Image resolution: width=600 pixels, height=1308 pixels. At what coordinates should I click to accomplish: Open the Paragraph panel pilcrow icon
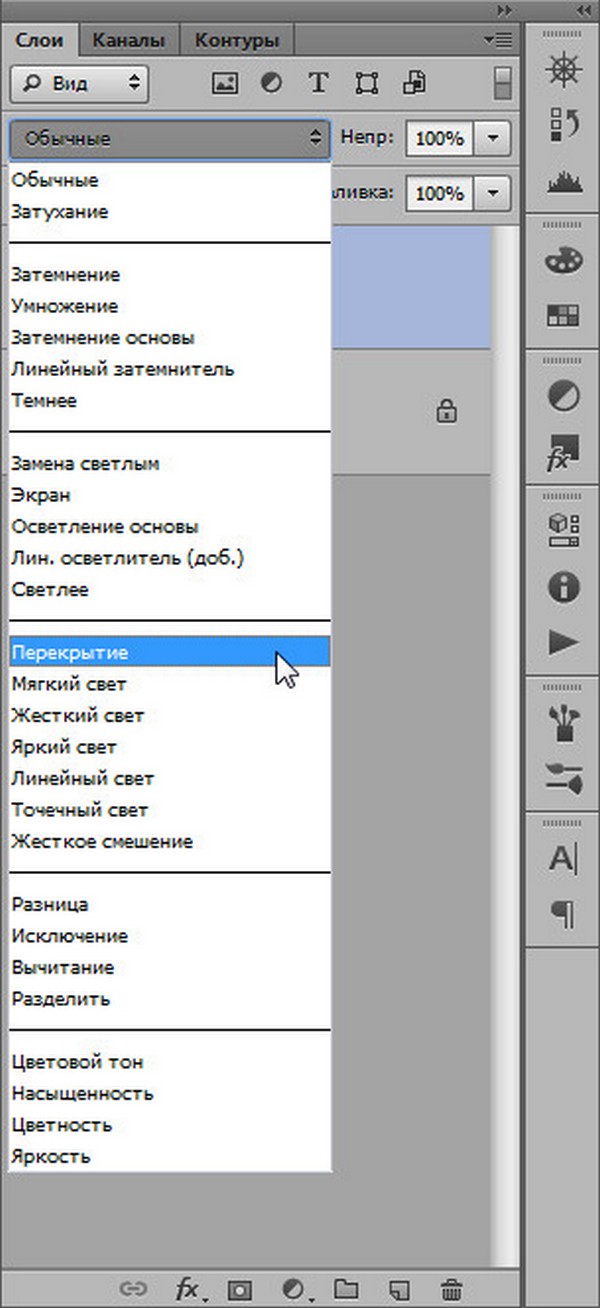click(x=563, y=914)
